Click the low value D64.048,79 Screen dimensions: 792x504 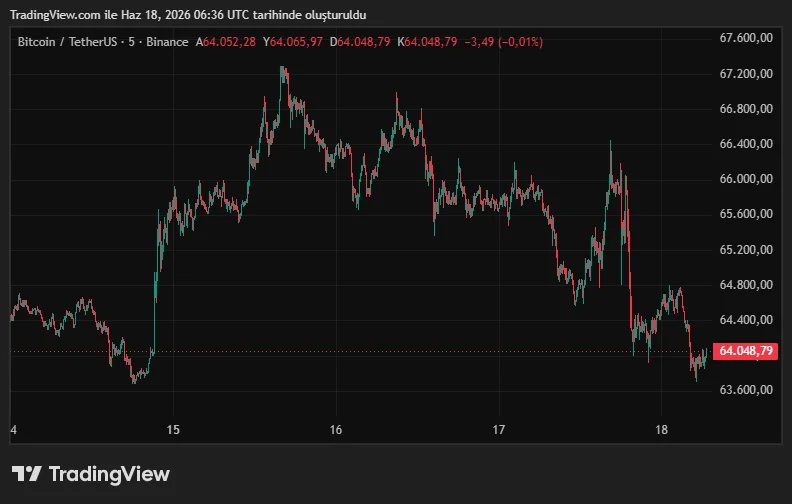[360, 42]
